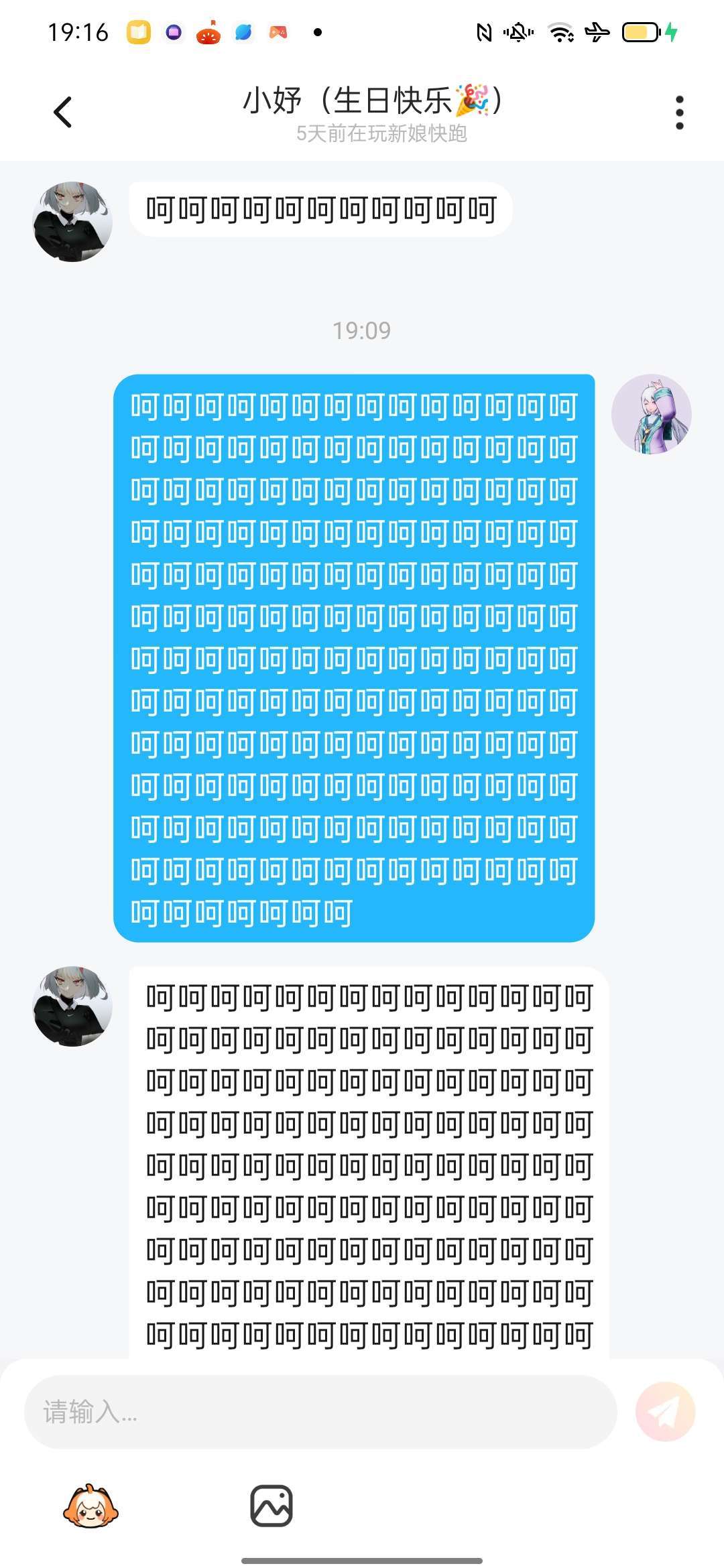The height and width of the screenshot is (1568, 724).
Task: Go back using the left arrow
Action: pyautogui.click(x=63, y=112)
